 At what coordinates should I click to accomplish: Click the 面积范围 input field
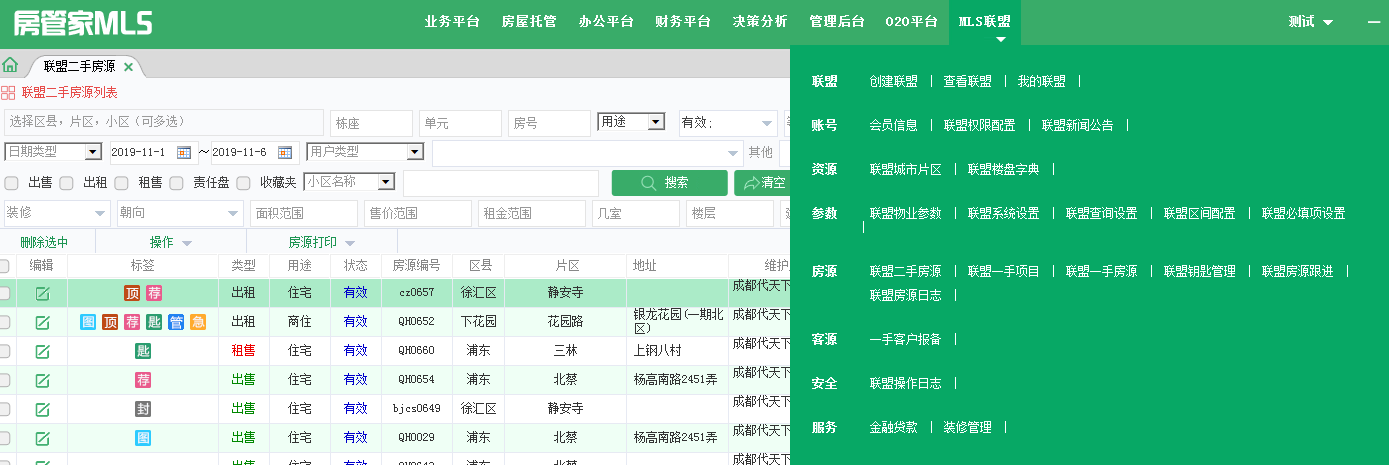pyautogui.click(x=304, y=214)
